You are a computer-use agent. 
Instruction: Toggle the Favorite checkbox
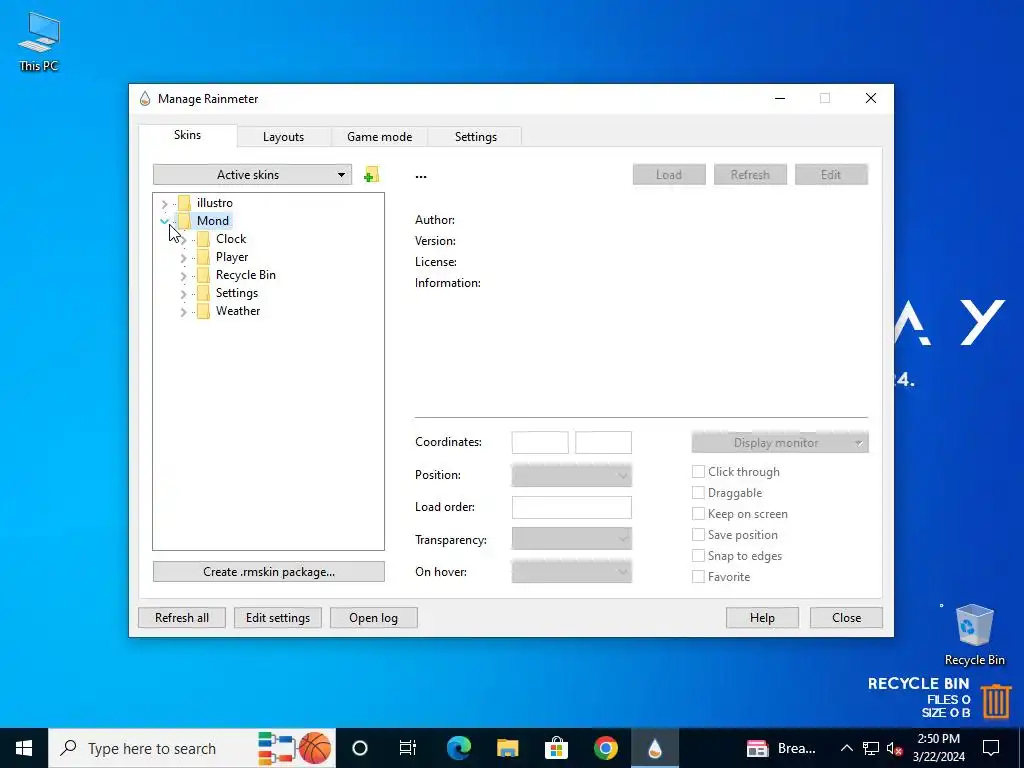pyautogui.click(x=698, y=577)
